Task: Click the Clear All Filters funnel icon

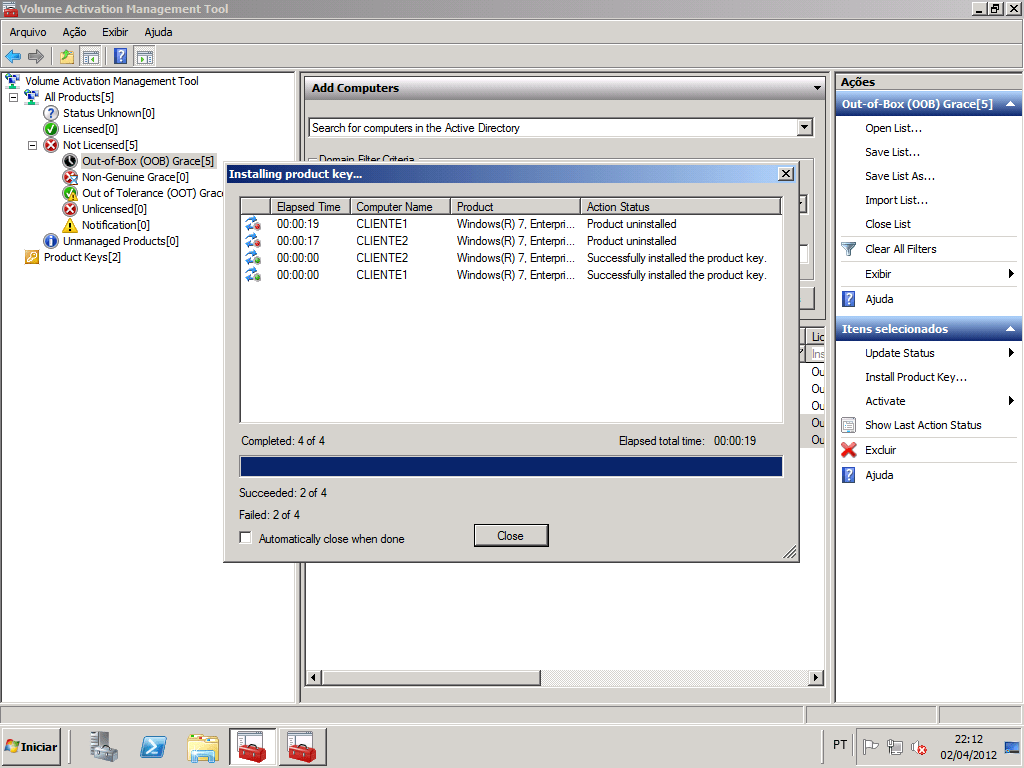Action: (848, 249)
